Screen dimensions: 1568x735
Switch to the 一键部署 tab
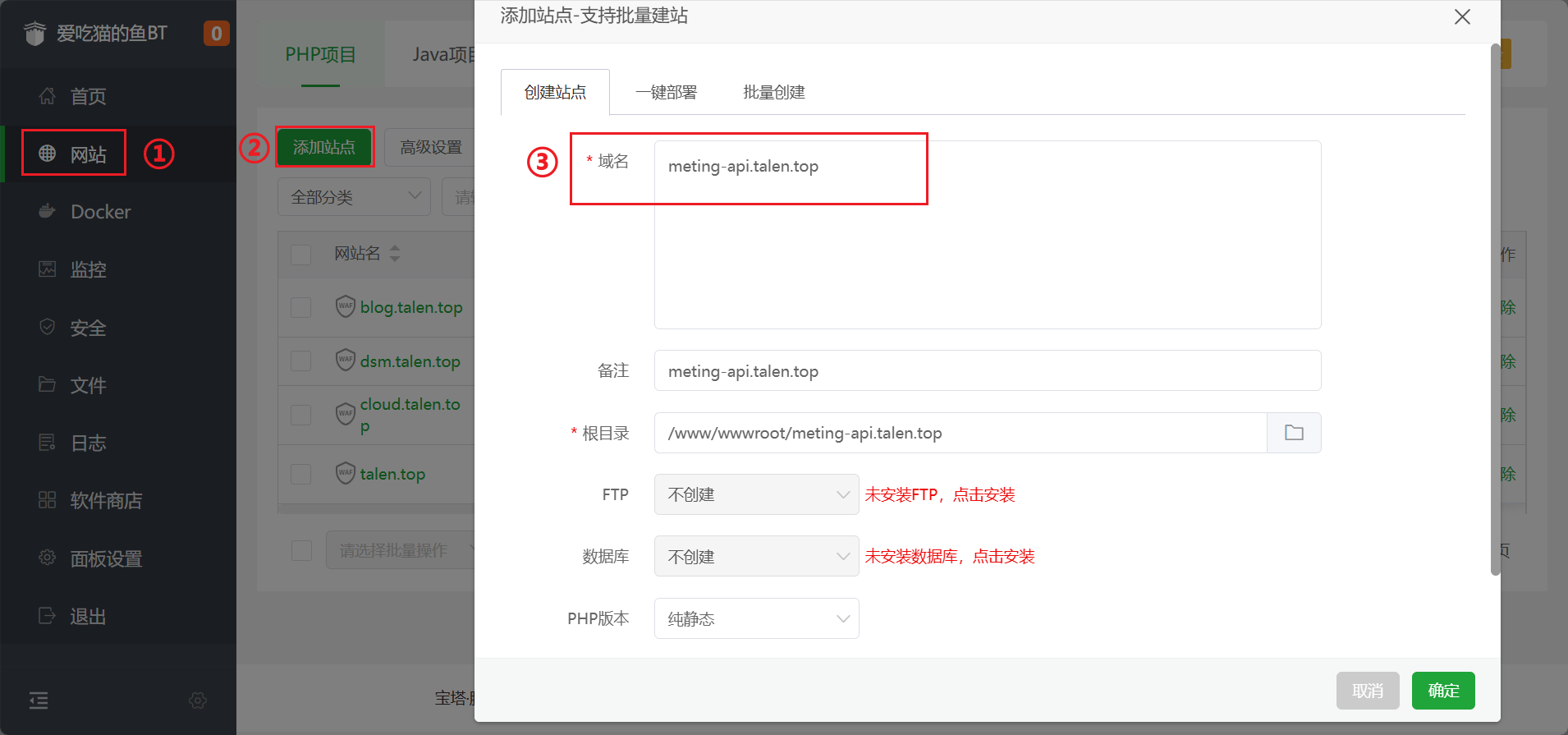coord(666,92)
